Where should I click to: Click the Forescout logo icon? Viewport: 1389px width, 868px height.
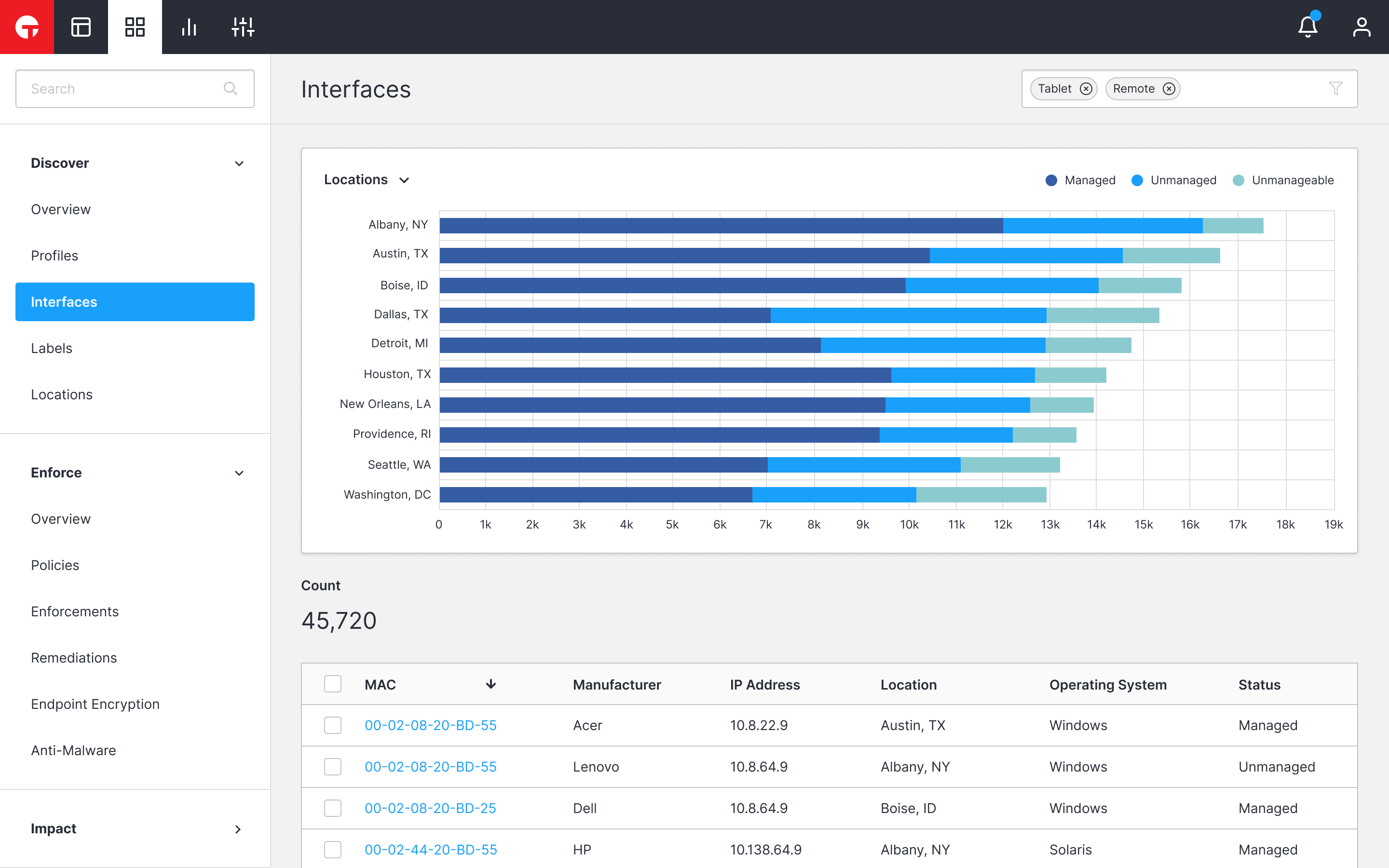[x=27, y=27]
